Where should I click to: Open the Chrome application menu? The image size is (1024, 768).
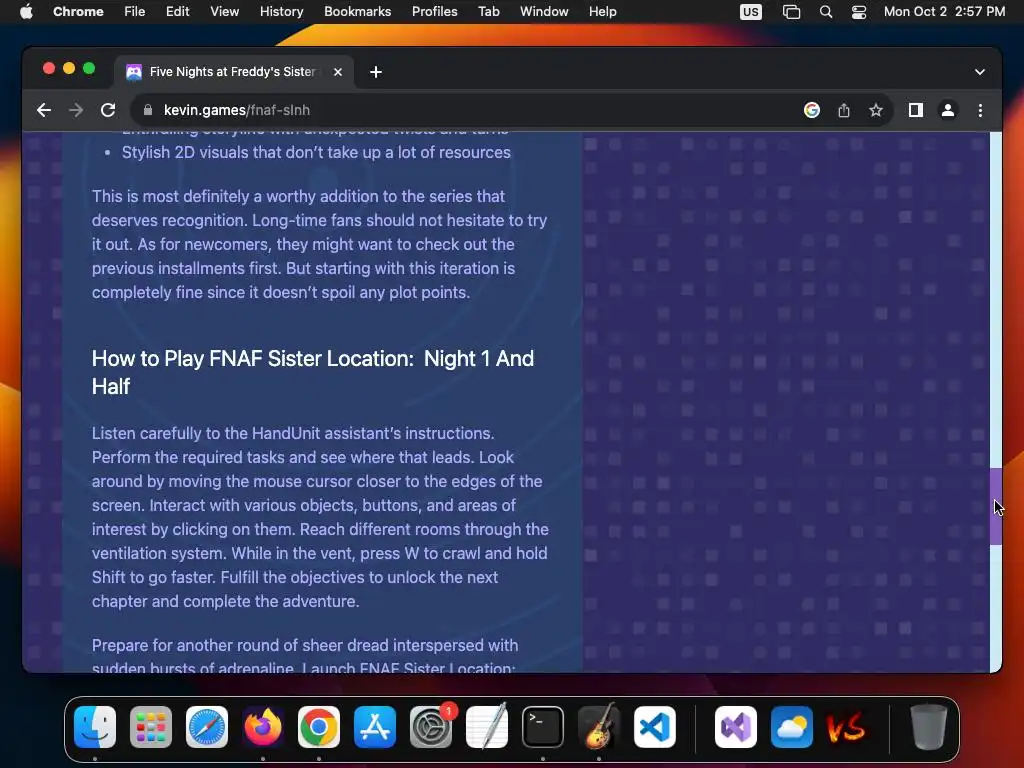click(x=78, y=12)
